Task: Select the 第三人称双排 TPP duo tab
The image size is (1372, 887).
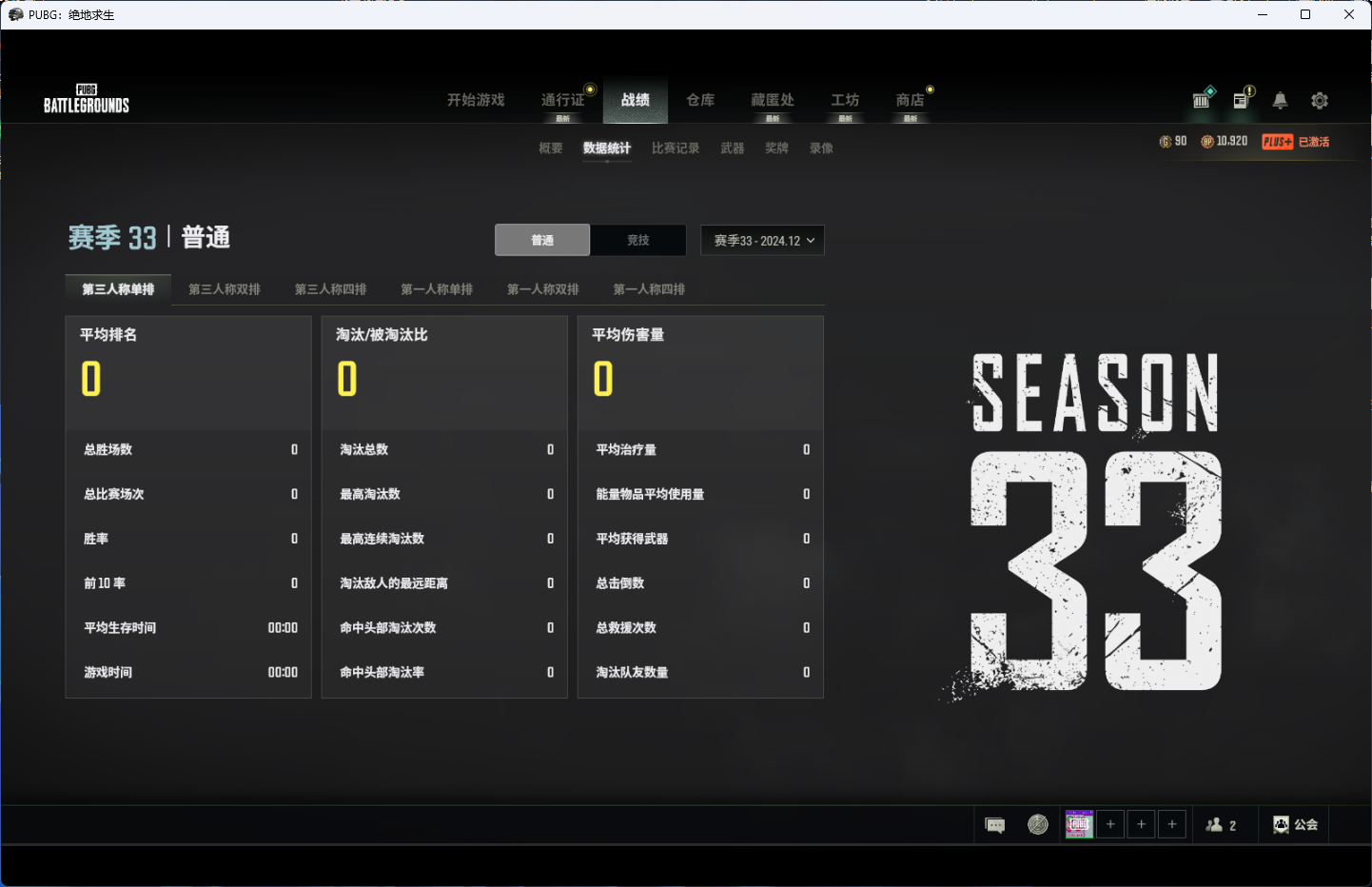Action: pos(225,289)
